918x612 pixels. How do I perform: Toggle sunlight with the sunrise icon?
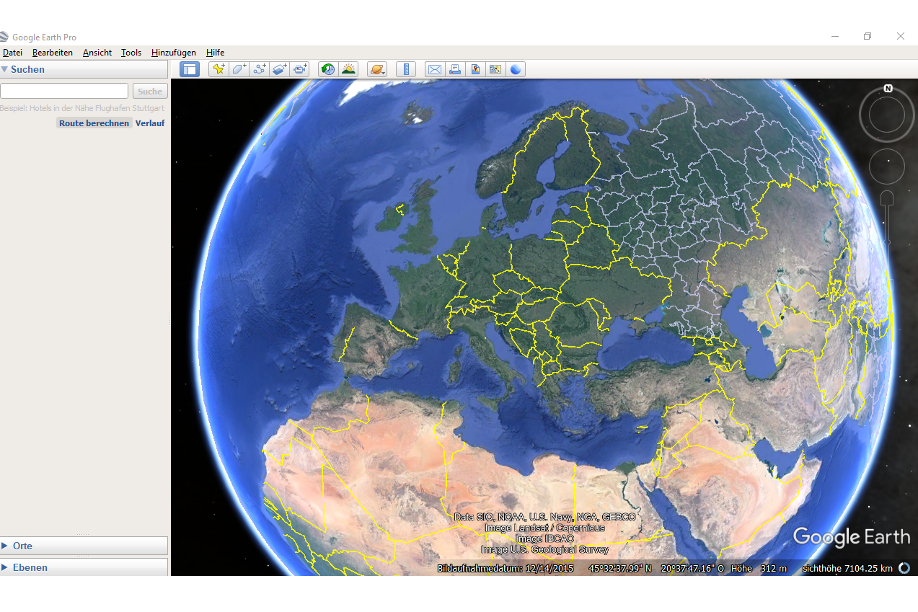[350, 69]
